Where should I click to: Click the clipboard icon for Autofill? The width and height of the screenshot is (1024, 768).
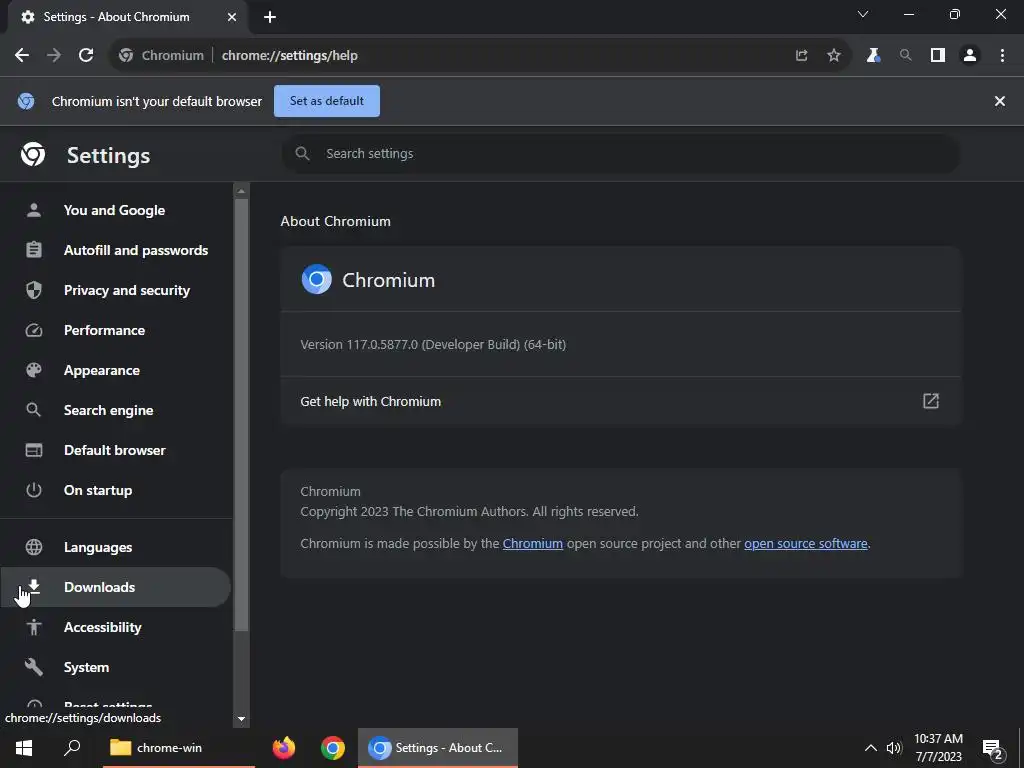34,250
